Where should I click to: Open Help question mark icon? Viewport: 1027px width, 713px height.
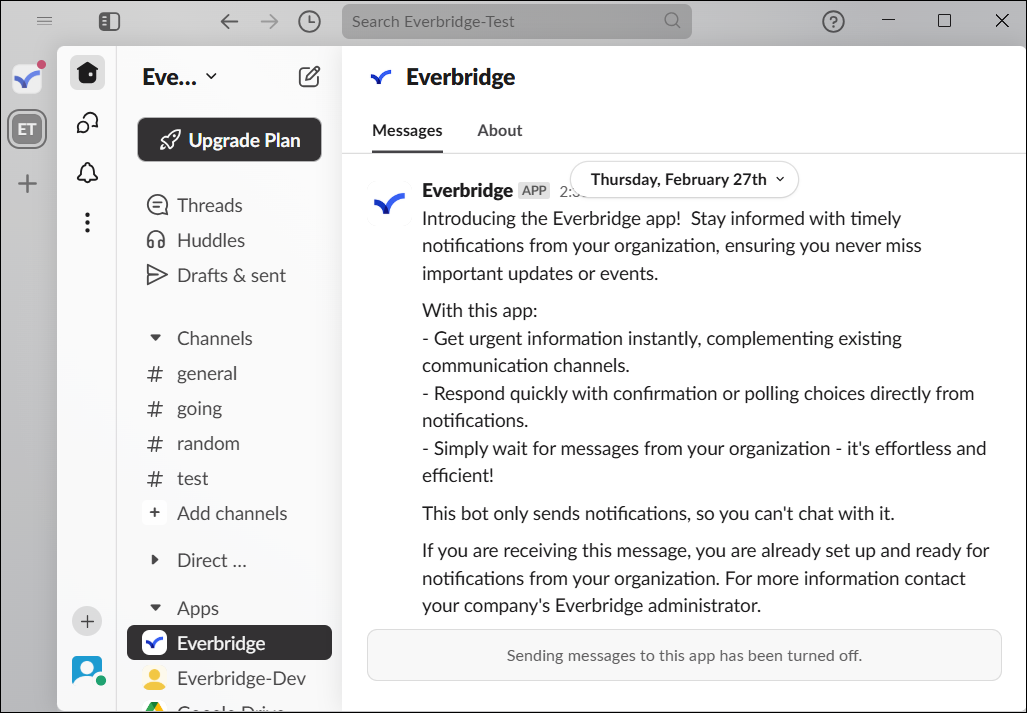point(833,22)
